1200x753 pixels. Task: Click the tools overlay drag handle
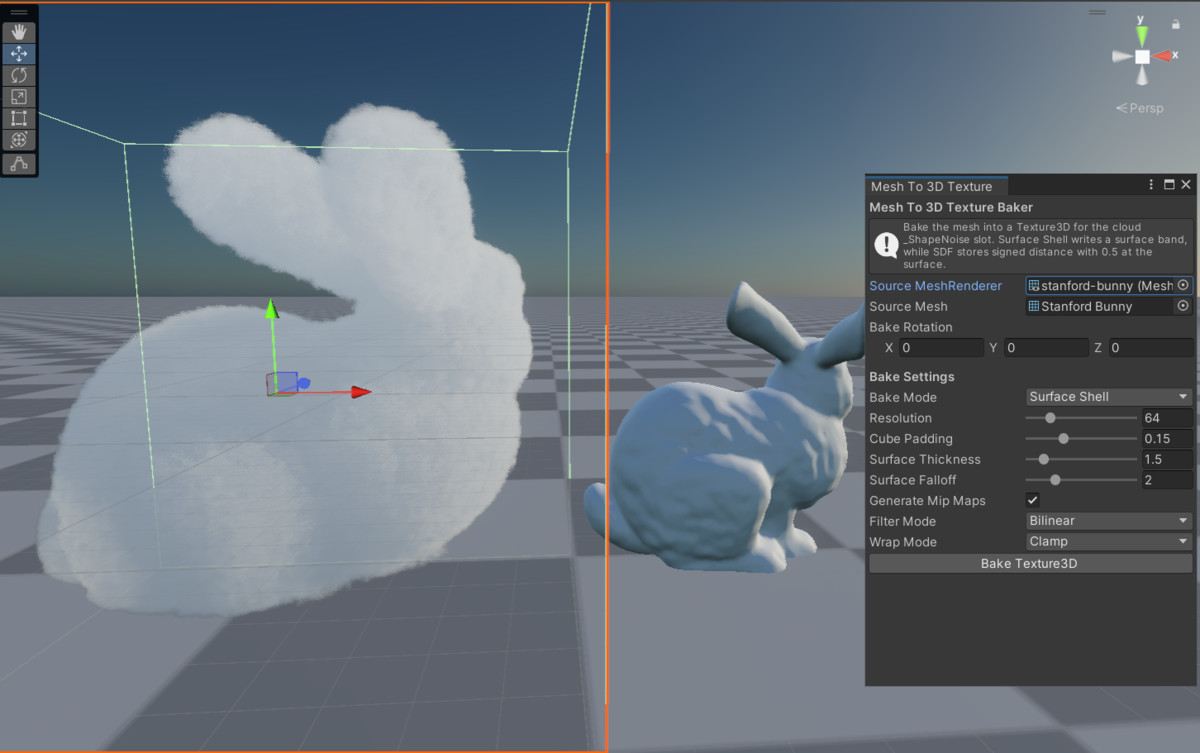pyautogui.click(x=19, y=12)
